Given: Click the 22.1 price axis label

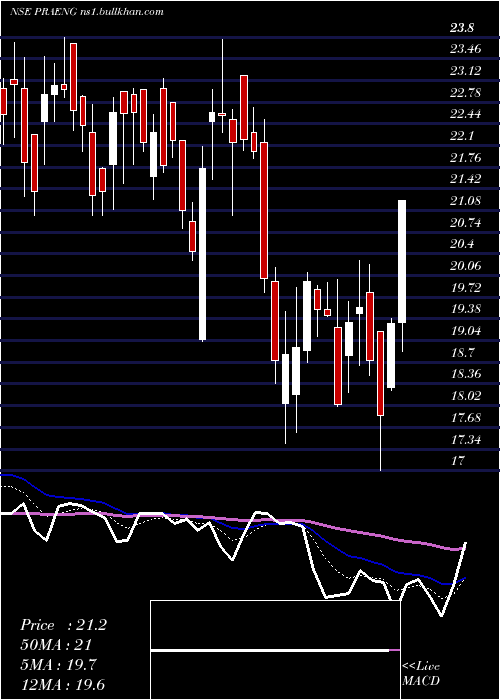Looking at the screenshot, I should [461, 136].
